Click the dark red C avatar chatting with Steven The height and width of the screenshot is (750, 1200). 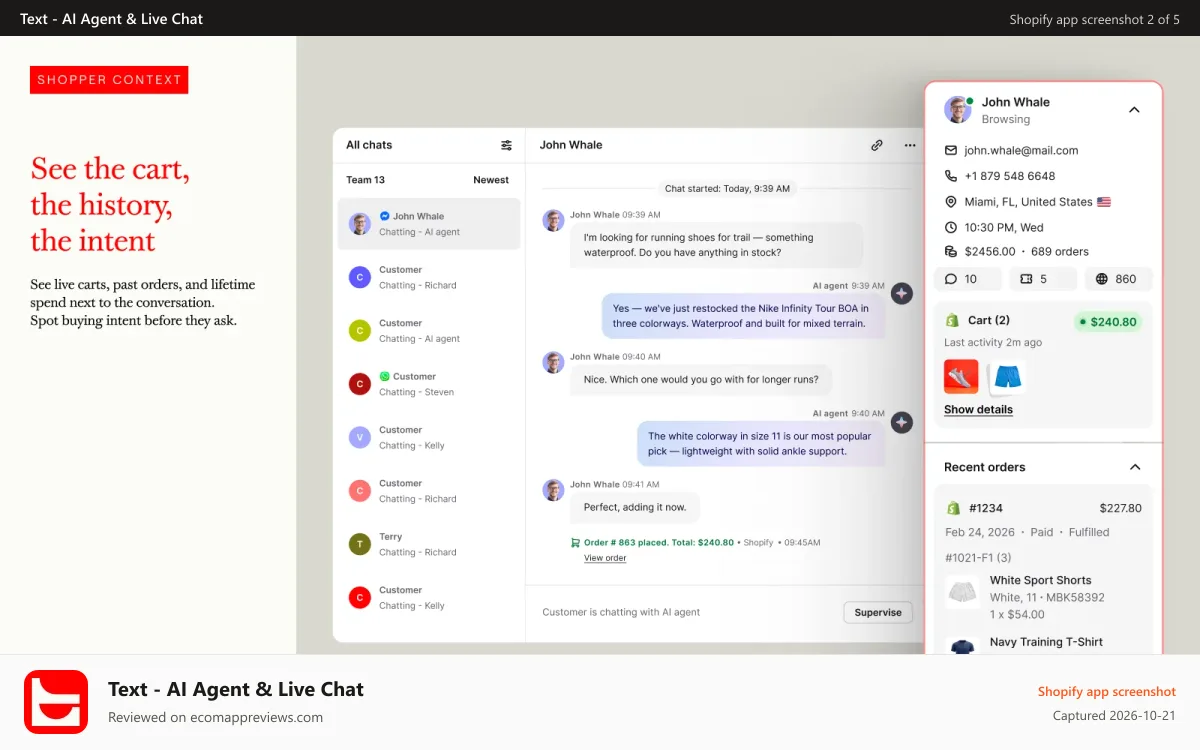[x=360, y=384]
